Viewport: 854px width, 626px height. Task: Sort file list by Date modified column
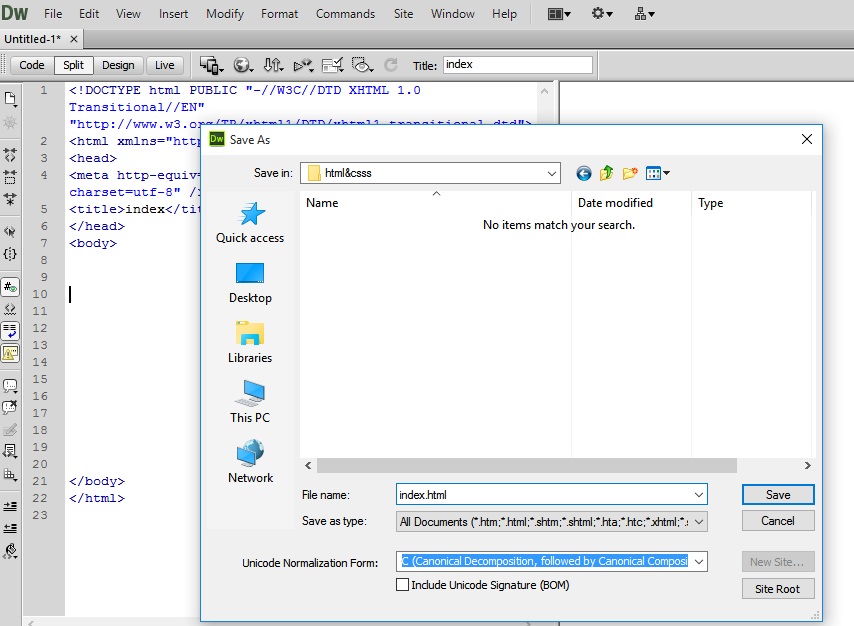[615, 203]
